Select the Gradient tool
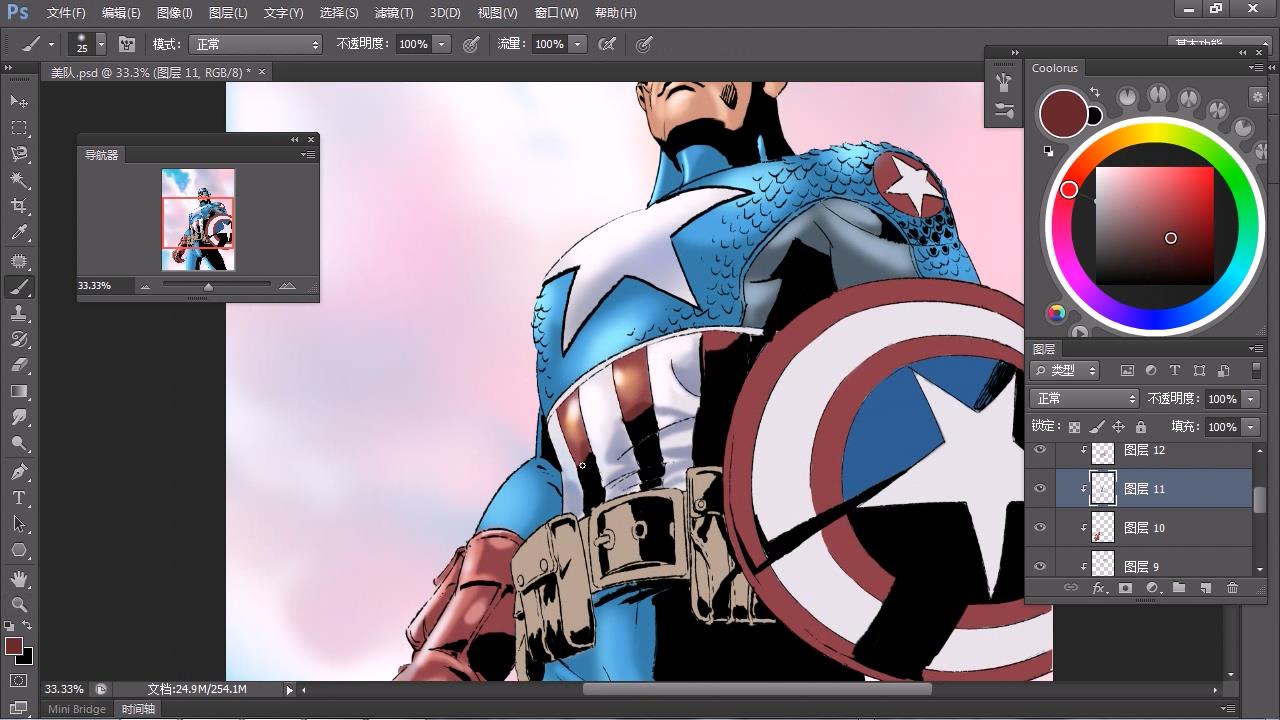The image size is (1280, 720). point(19,391)
